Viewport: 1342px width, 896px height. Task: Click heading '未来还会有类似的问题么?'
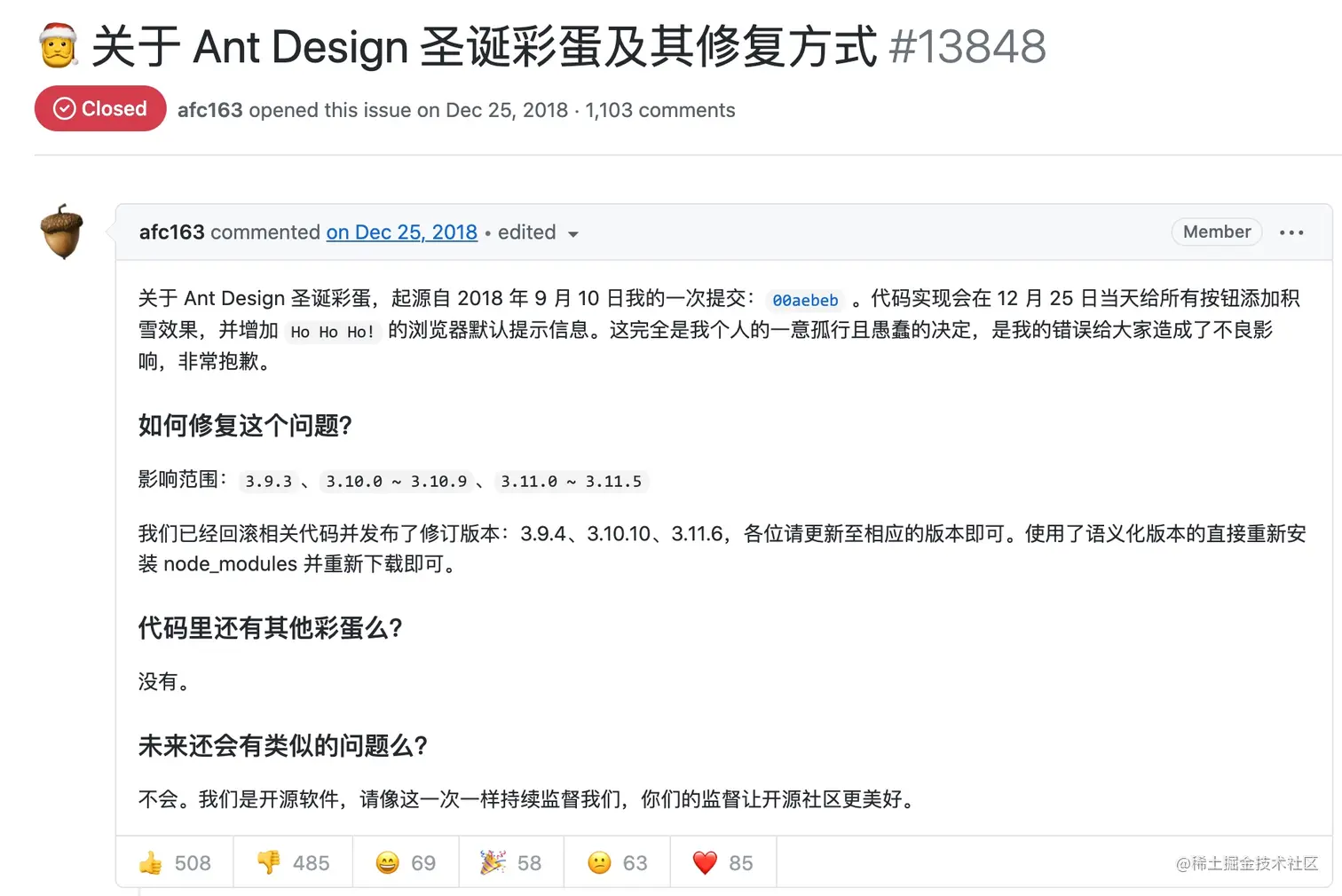point(283,745)
